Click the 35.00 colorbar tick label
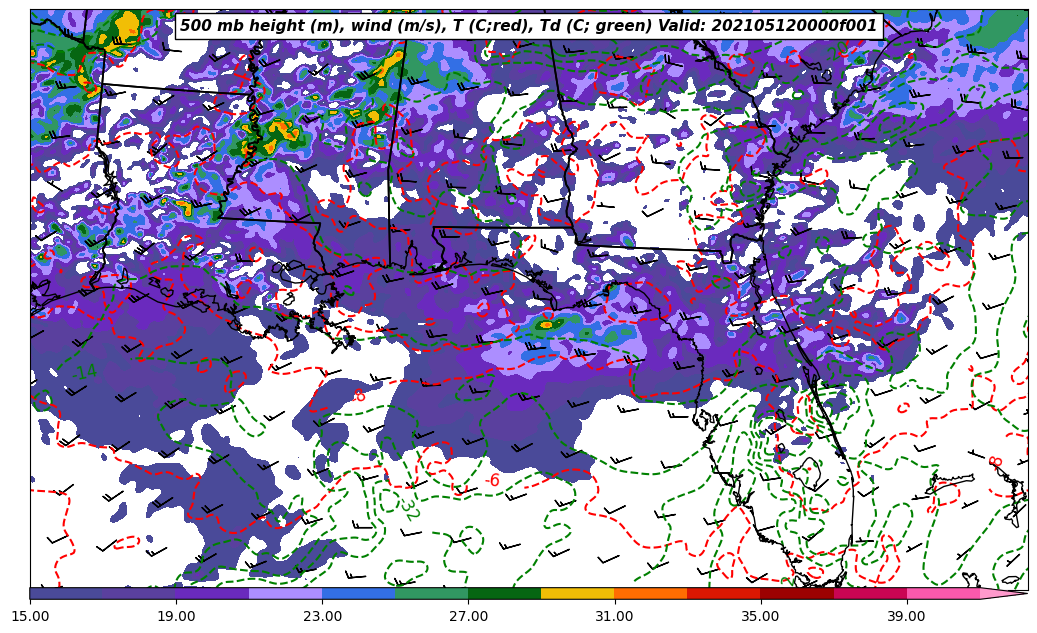The width and height of the screenshot is (1037, 633). (760, 616)
